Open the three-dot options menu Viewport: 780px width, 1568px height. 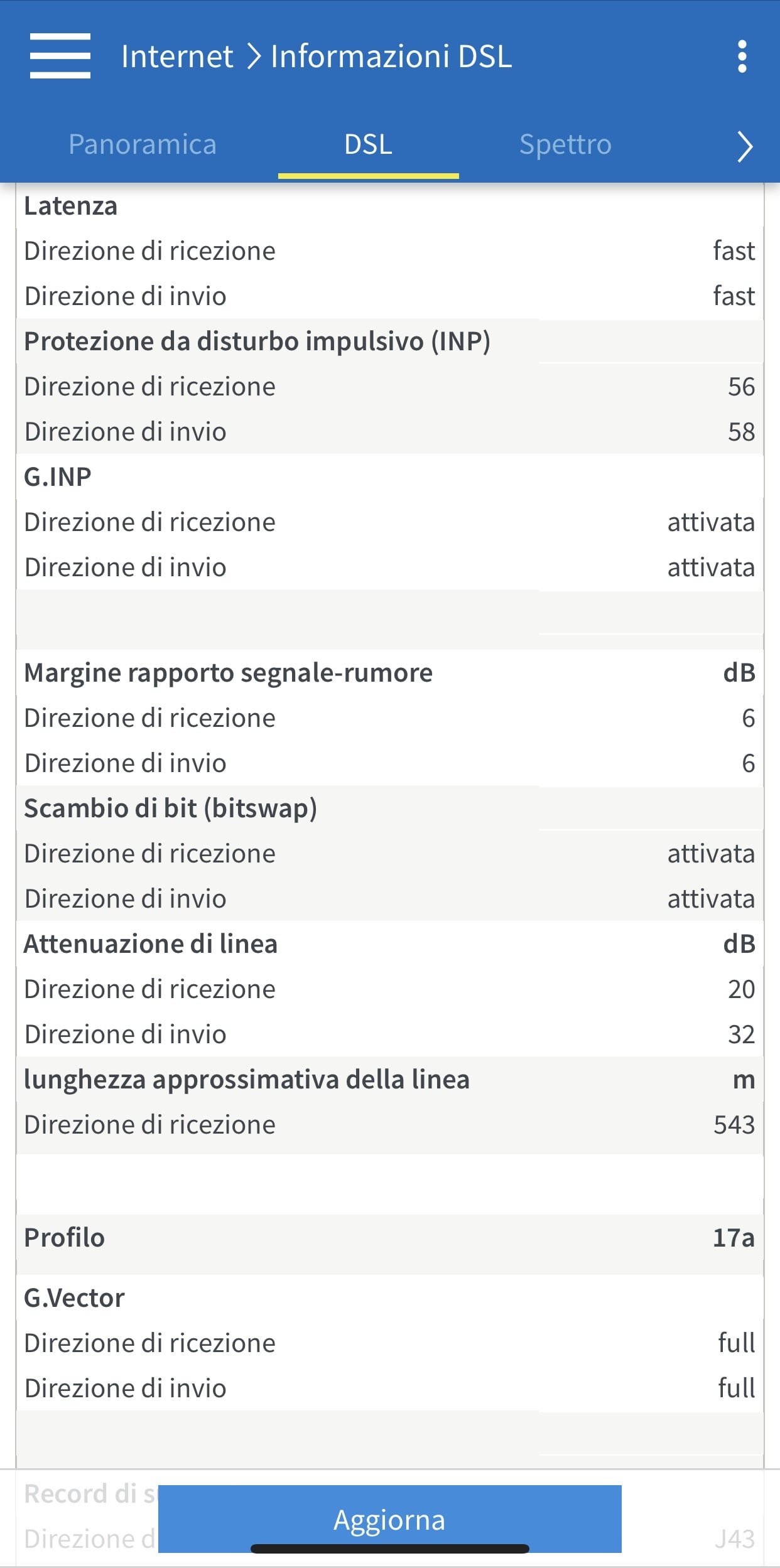(x=742, y=56)
